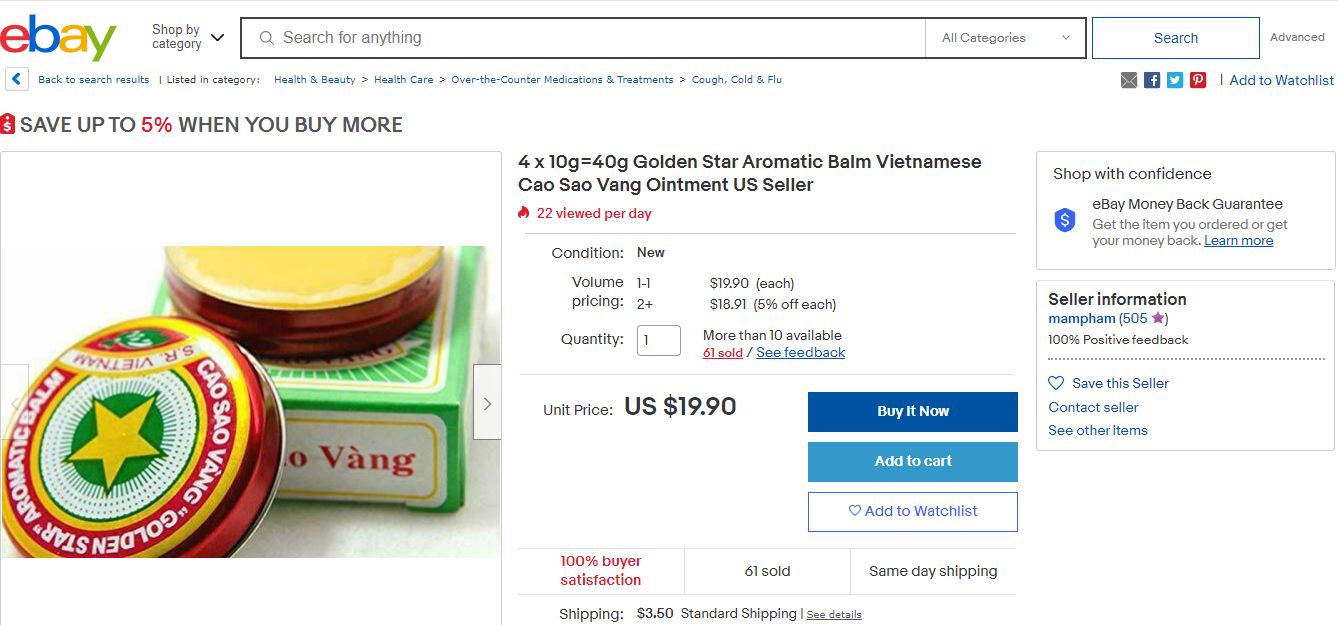Click the back arrow icon
Viewport: 1338px width, 625px height.
16,79
